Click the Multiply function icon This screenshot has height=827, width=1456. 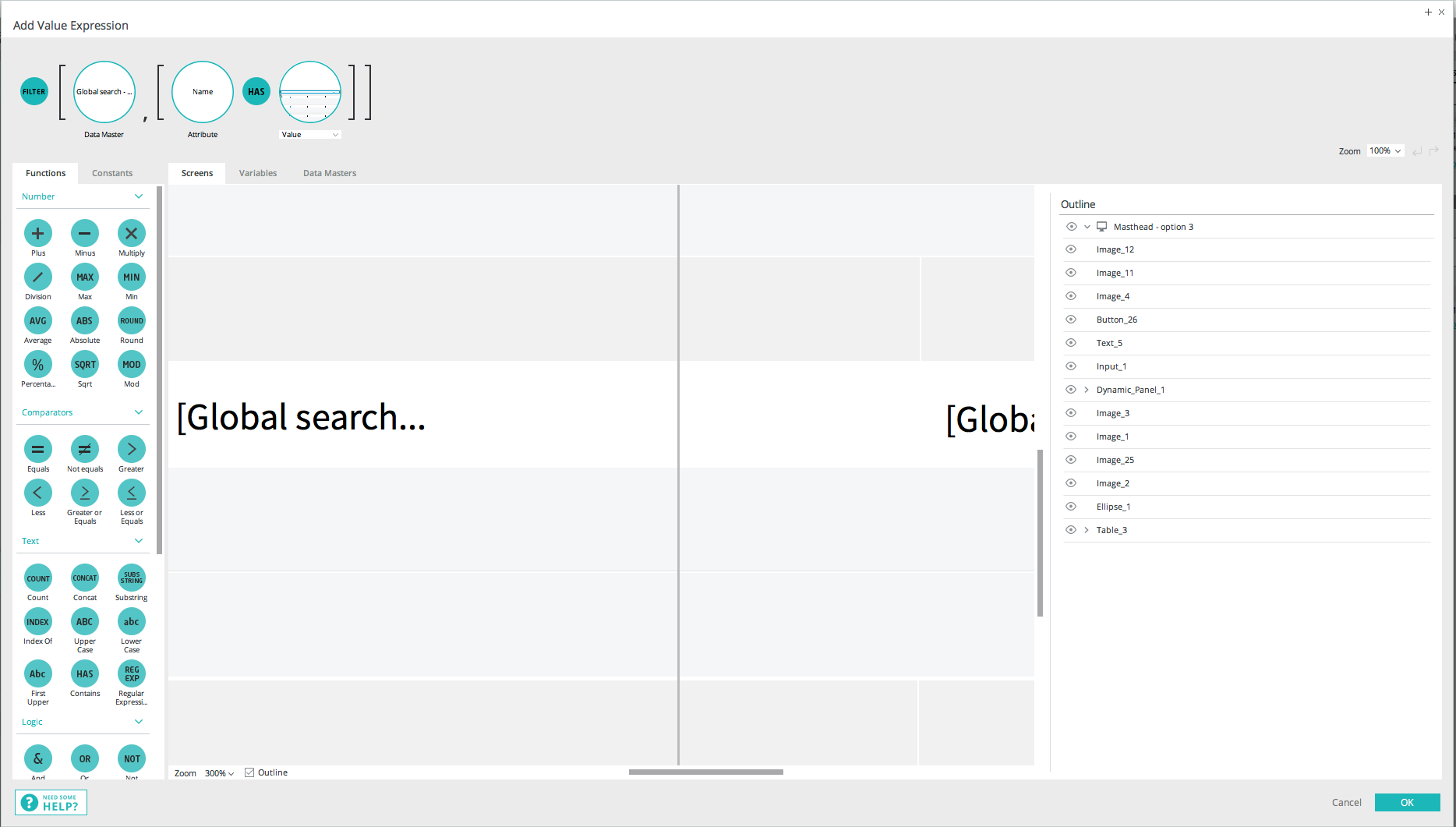pos(131,234)
